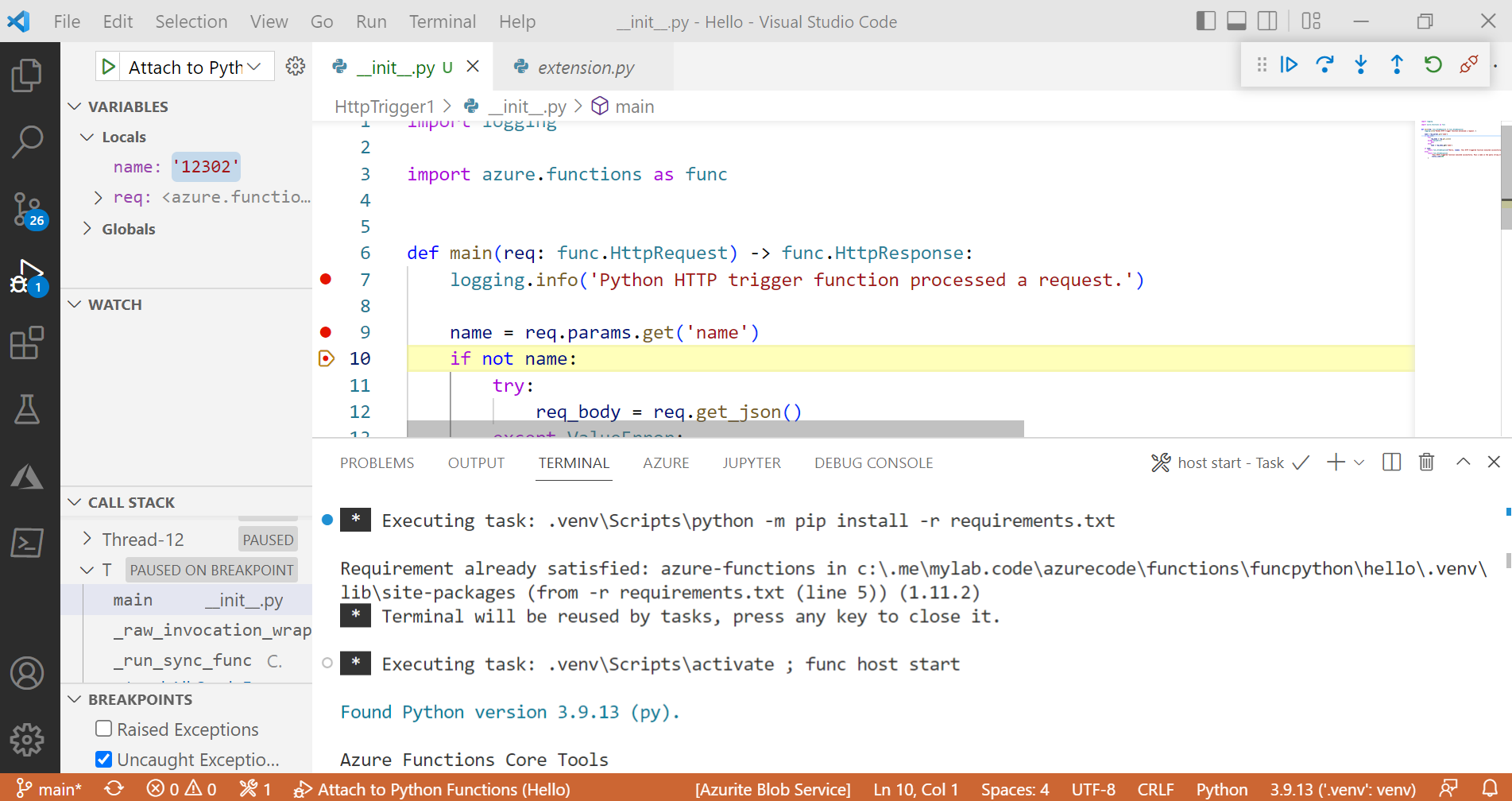
Task: Disable Uncaught Exceptions breakpoint
Action: 103,759
